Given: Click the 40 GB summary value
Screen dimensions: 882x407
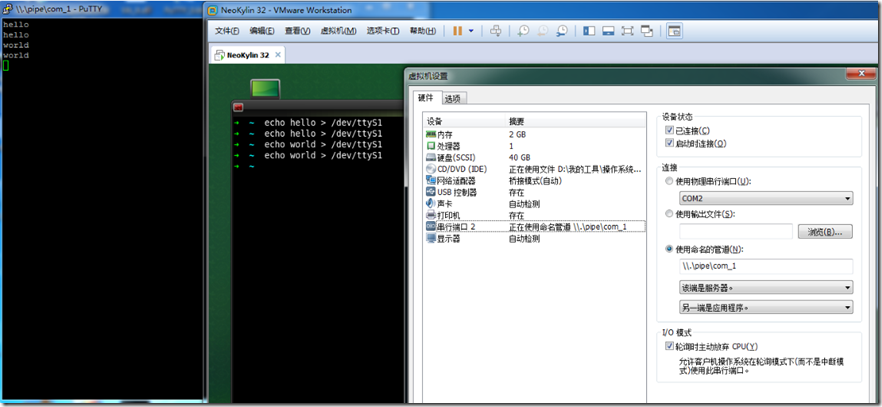Looking at the screenshot, I should click(x=520, y=157).
